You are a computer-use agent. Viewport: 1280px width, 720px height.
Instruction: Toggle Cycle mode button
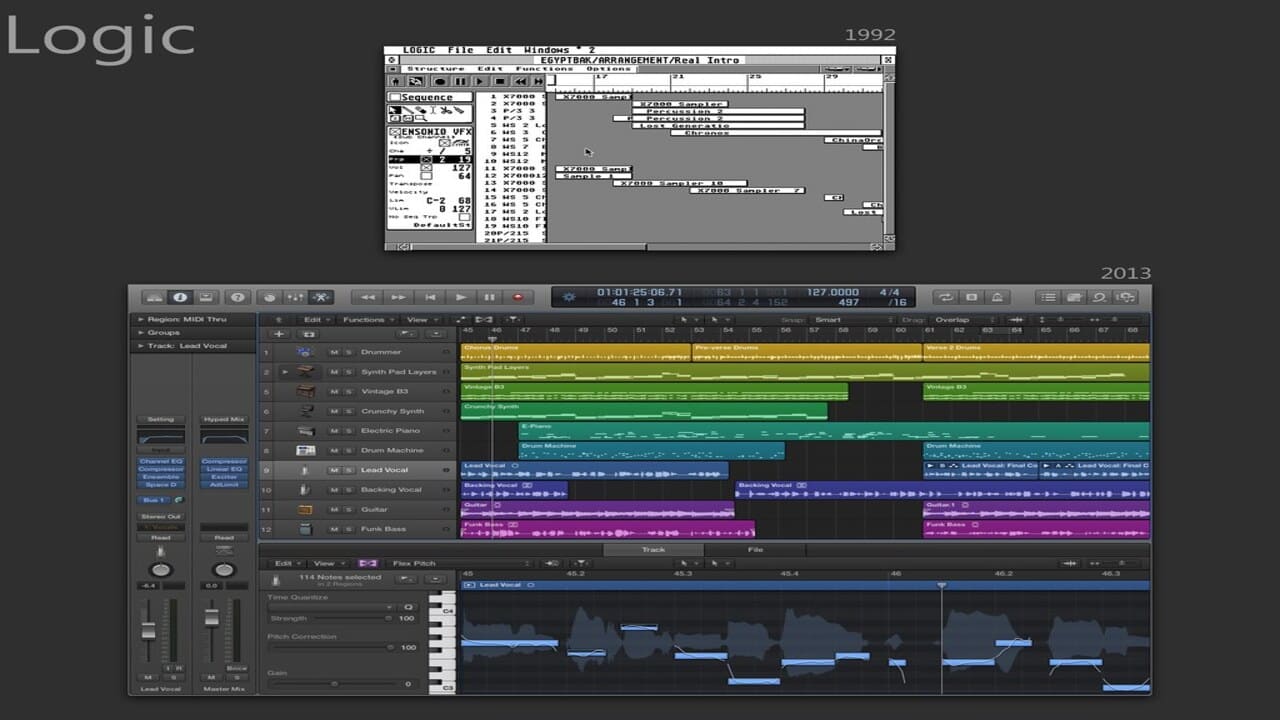pyautogui.click(x=945, y=297)
